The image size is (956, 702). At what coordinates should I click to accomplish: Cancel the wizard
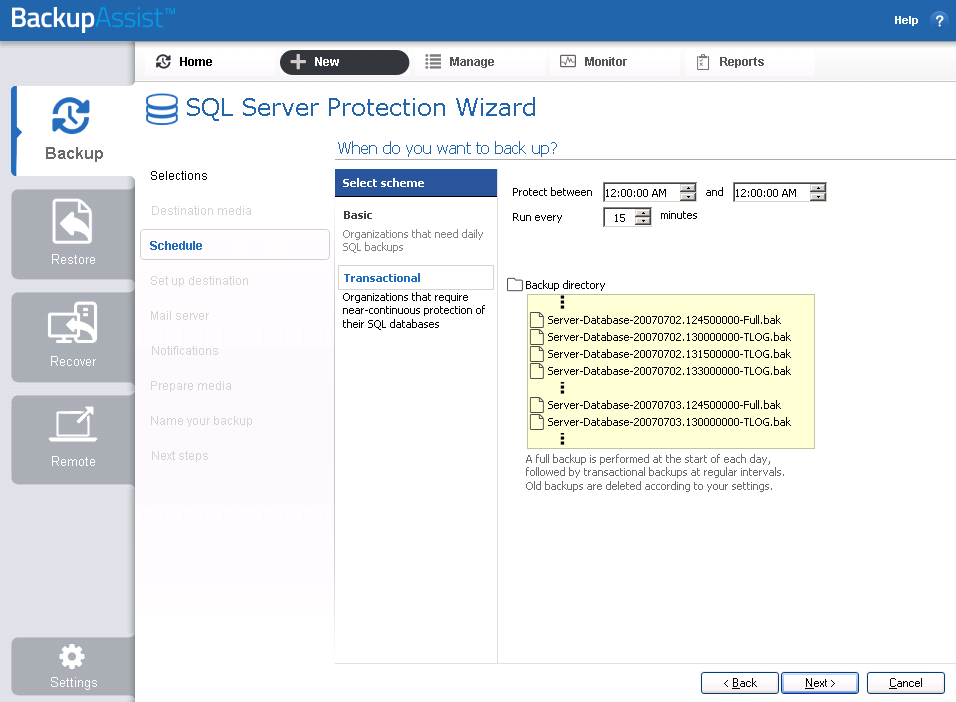[x=905, y=683]
